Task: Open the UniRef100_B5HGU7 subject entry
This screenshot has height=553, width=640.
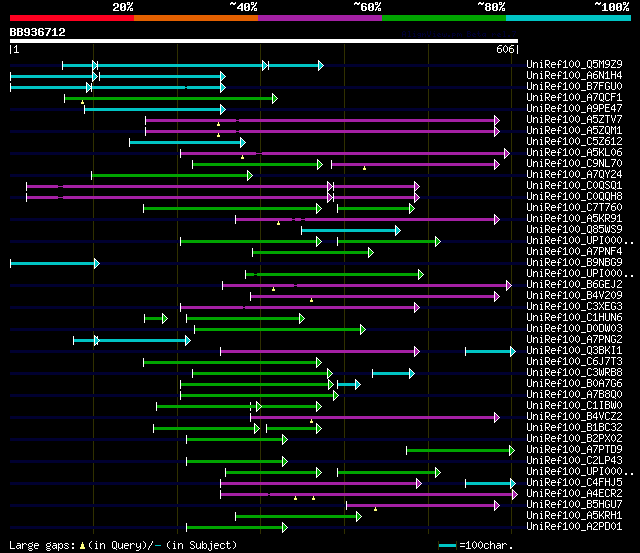Action: 574,505
